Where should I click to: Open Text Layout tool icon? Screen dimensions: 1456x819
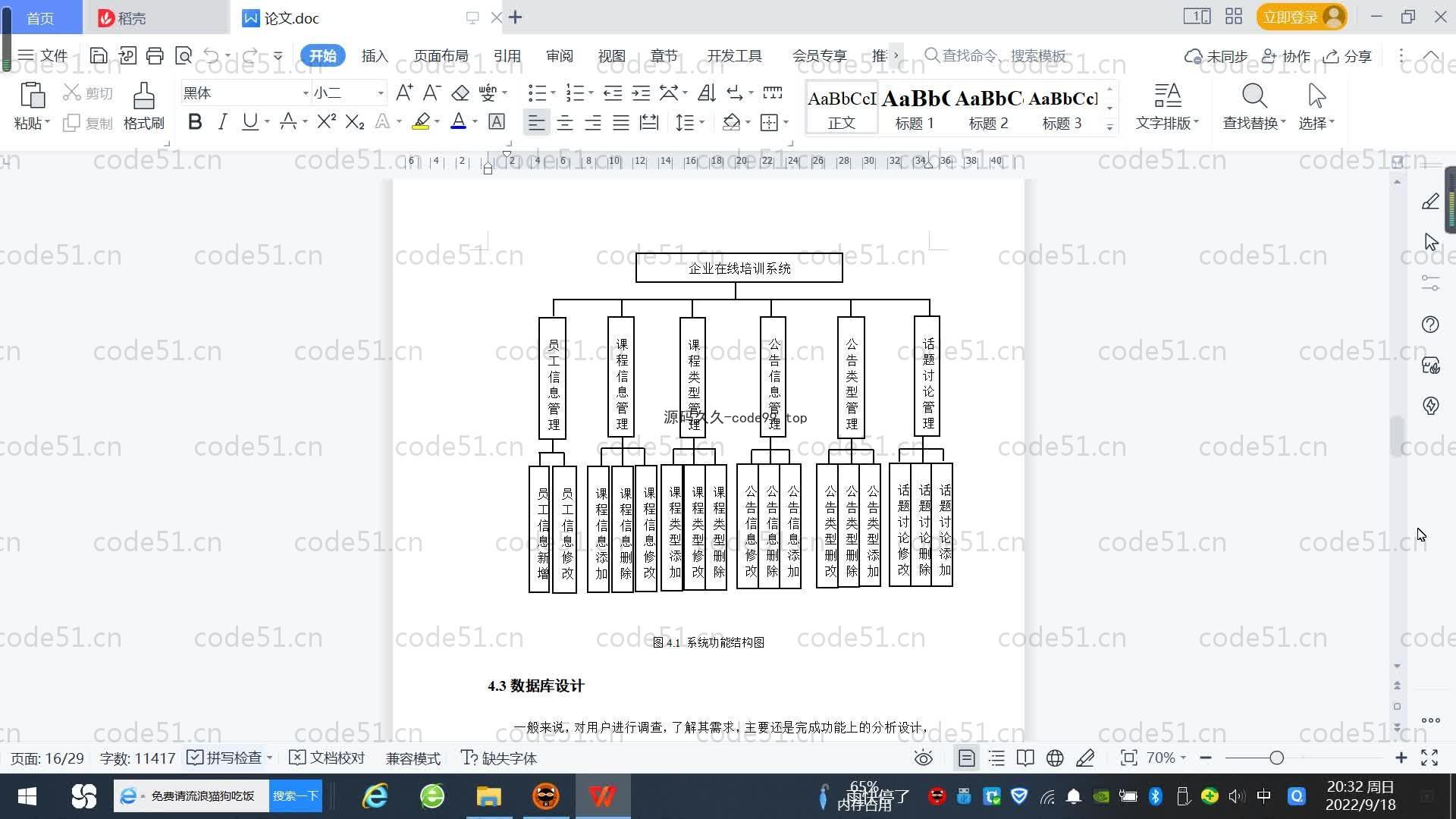1167,96
